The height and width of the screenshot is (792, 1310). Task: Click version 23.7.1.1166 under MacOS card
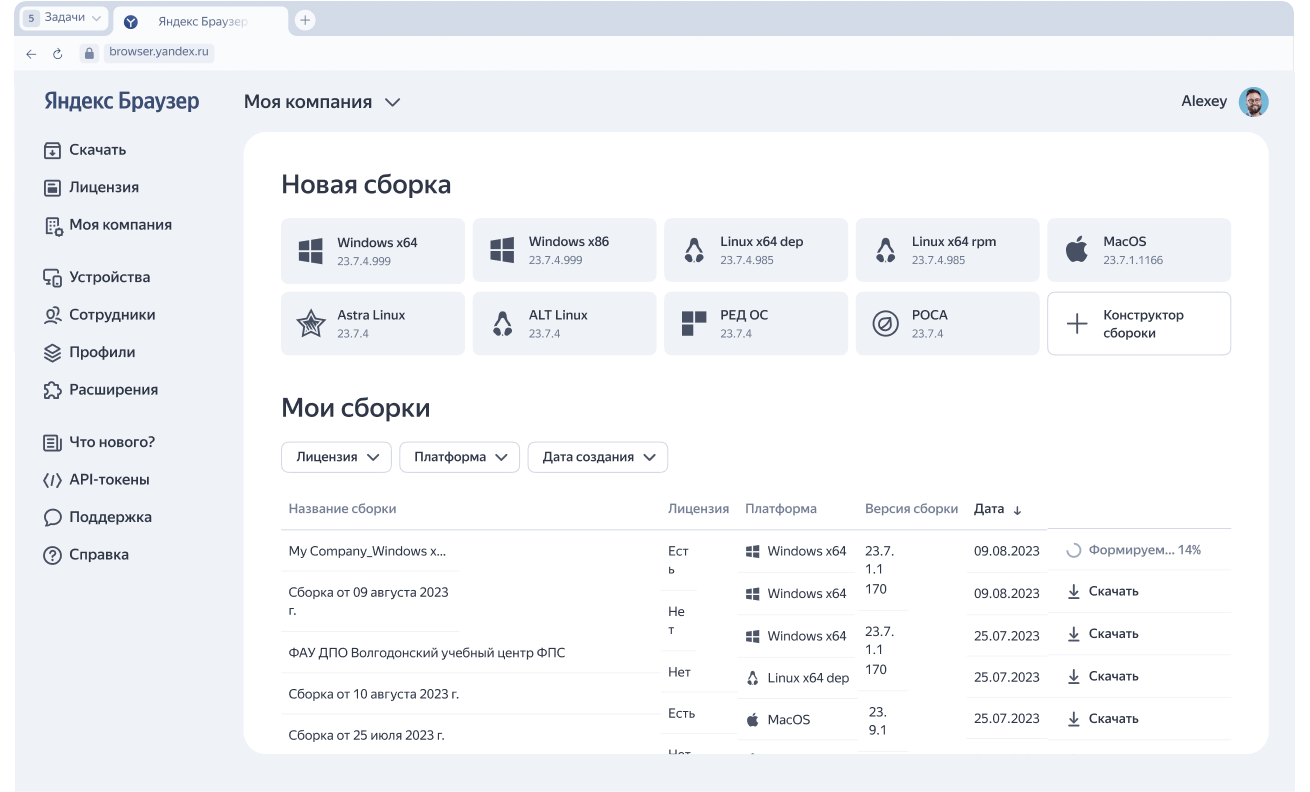coord(1133,261)
